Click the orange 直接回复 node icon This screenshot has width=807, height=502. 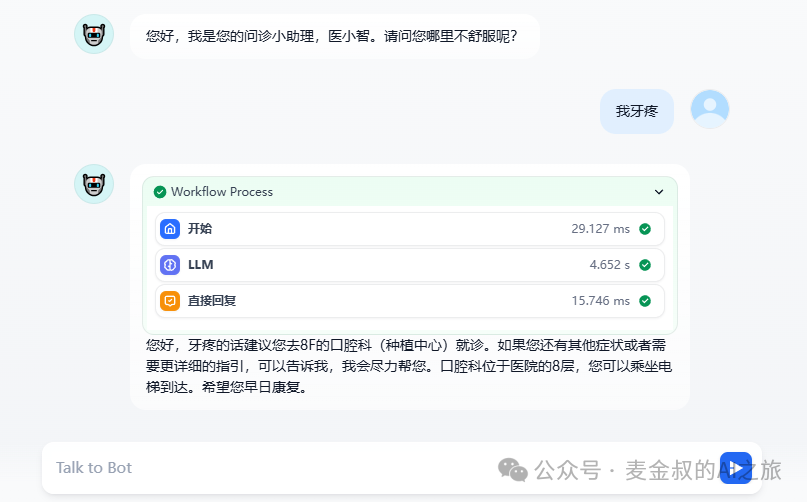(170, 300)
